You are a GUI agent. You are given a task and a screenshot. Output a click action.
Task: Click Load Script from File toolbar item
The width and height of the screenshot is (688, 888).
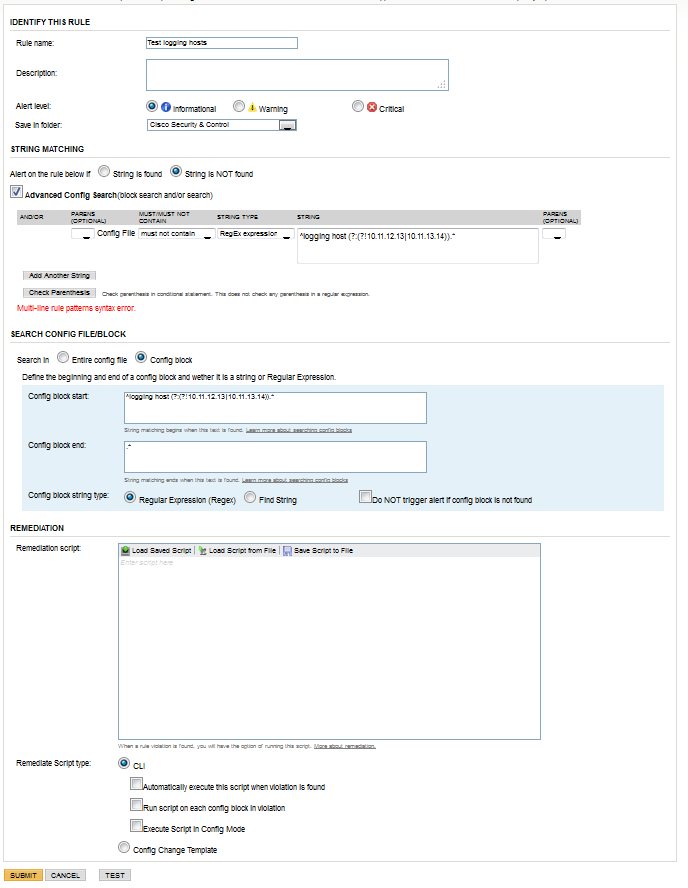click(237, 550)
